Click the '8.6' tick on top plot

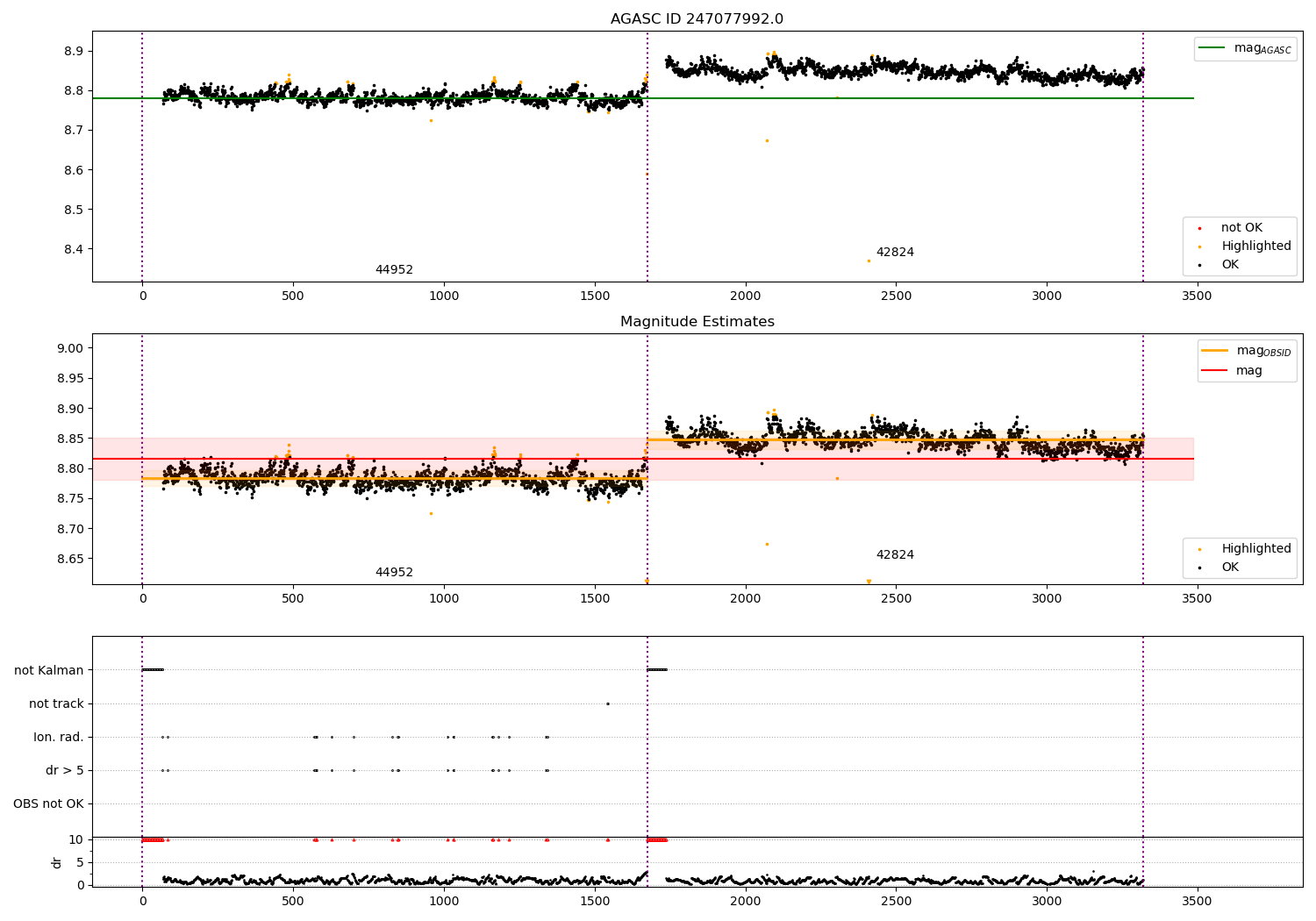click(x=74, y=170)
